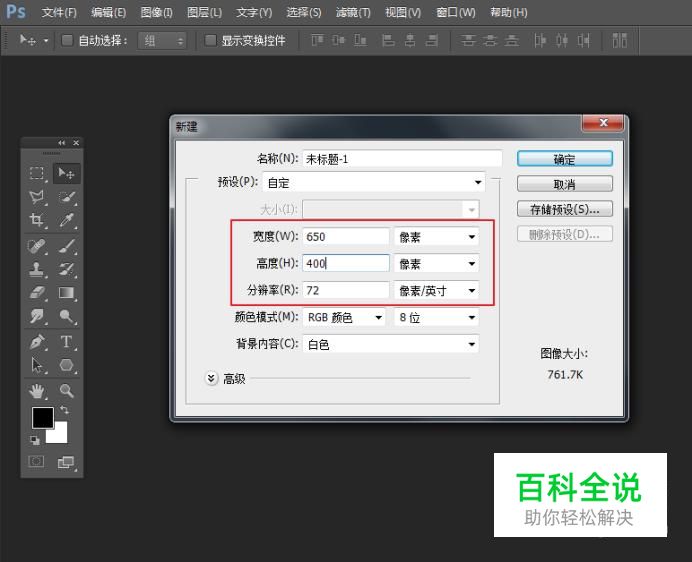
Task: Toggle Quick Mask mode
Action: point(36,462)
